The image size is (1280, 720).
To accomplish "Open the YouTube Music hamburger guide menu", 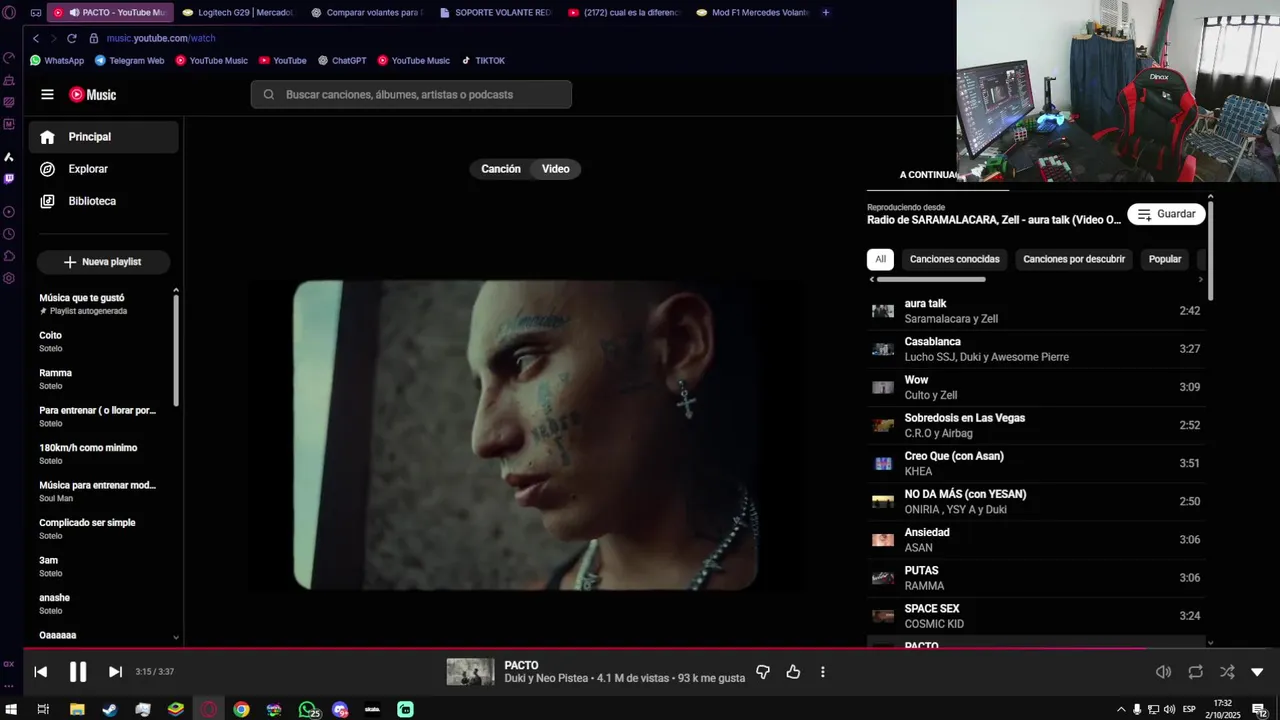I will (x=47, y=95).
